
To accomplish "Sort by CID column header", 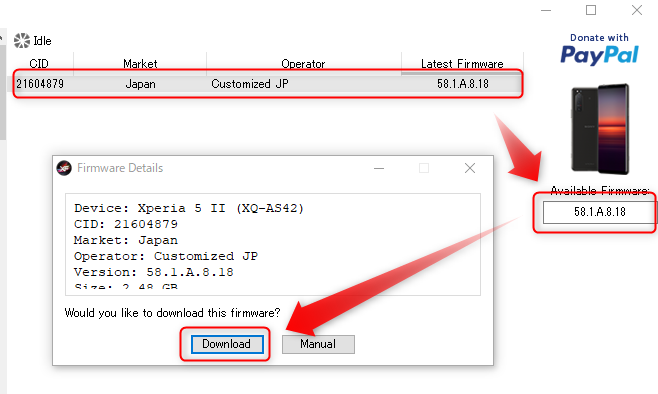I will point(39,64).
